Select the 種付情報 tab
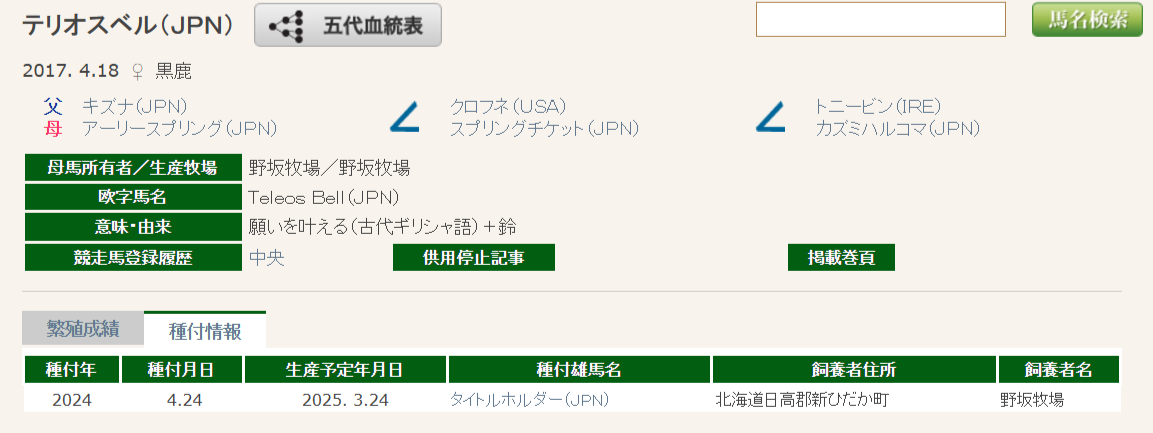 tap(204, 330)
